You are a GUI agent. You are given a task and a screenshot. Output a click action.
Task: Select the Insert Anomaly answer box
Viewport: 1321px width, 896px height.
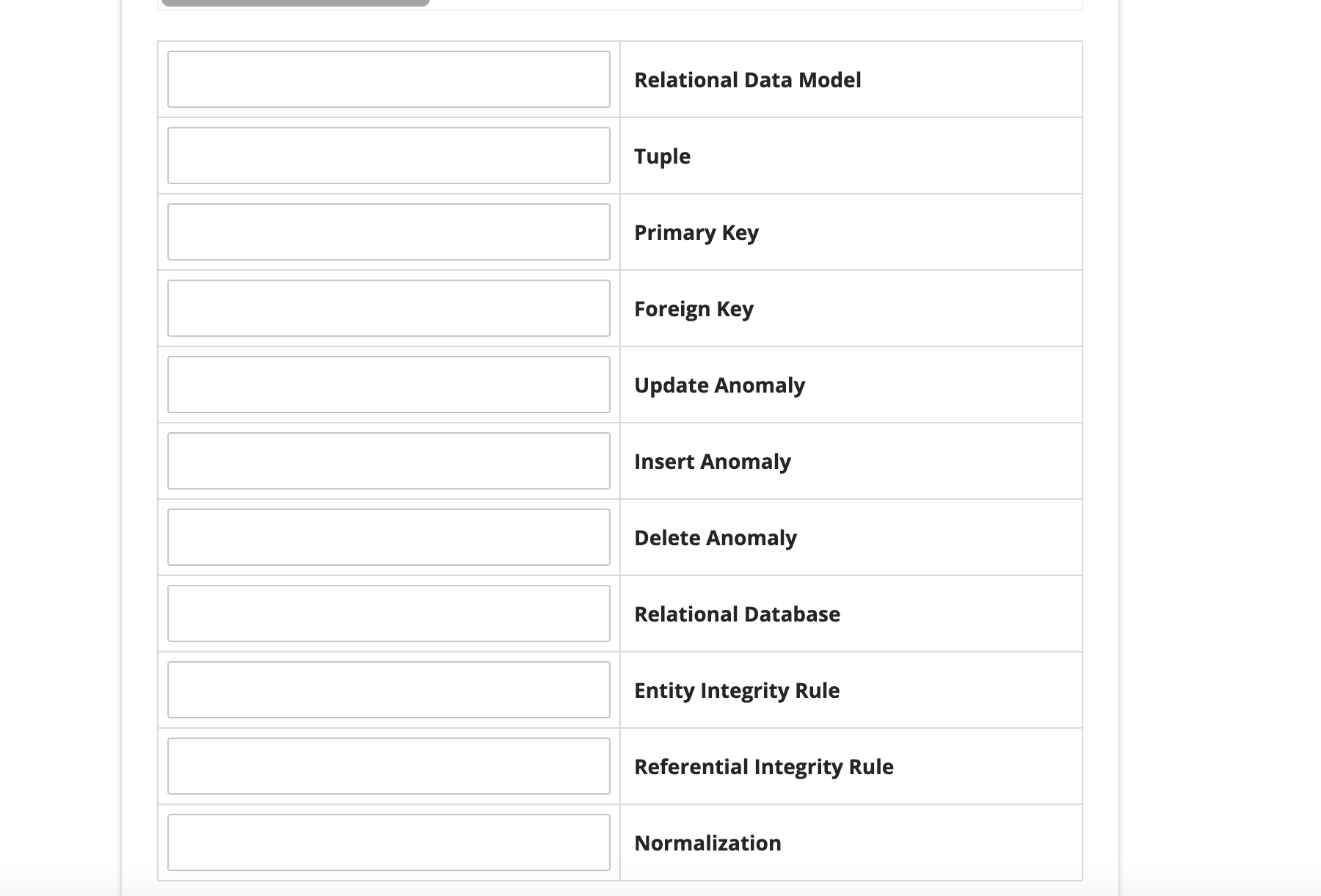coord(389,461)
